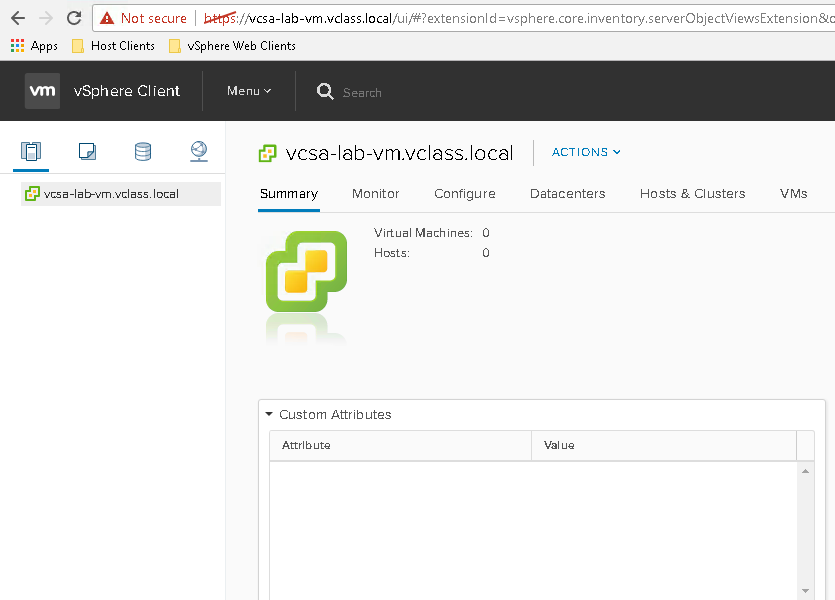Collapse the Custom Attributes section
This screenshot has width=835, height=600.
(x=268, y=414)
